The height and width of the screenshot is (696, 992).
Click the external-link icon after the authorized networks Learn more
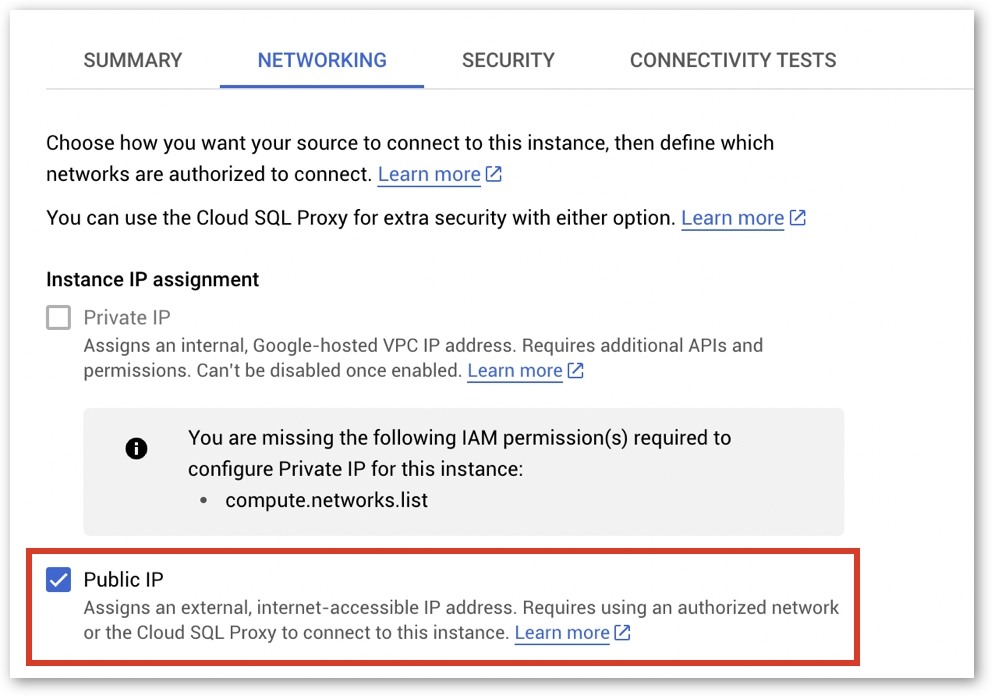click(x=494, y=174)
